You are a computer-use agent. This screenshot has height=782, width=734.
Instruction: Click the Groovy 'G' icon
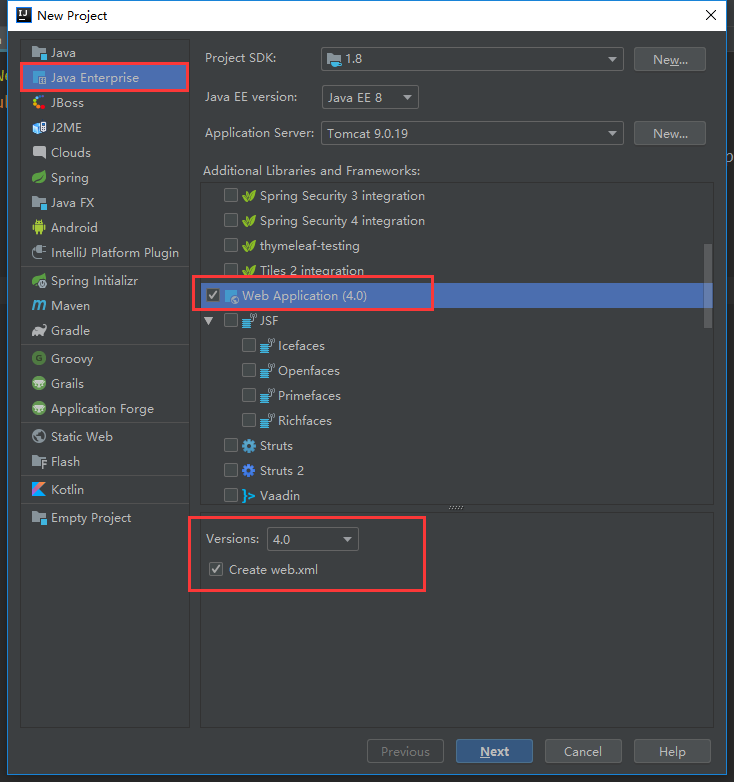tap(39, 358)
